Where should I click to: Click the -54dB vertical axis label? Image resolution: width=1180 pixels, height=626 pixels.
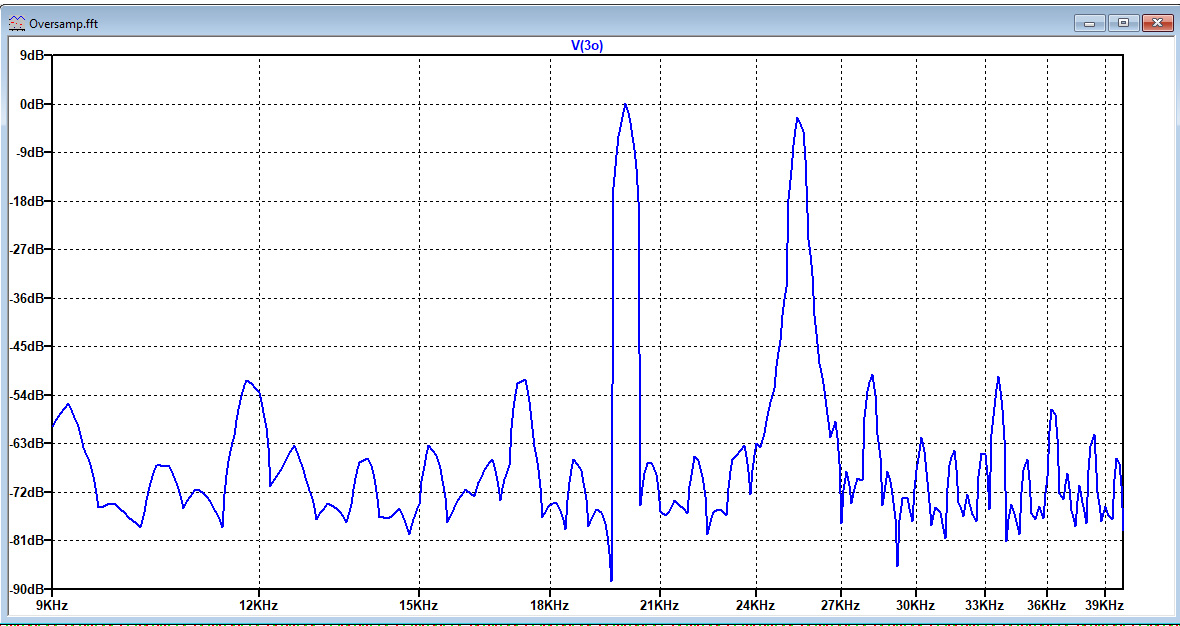[x=26, y=395]
